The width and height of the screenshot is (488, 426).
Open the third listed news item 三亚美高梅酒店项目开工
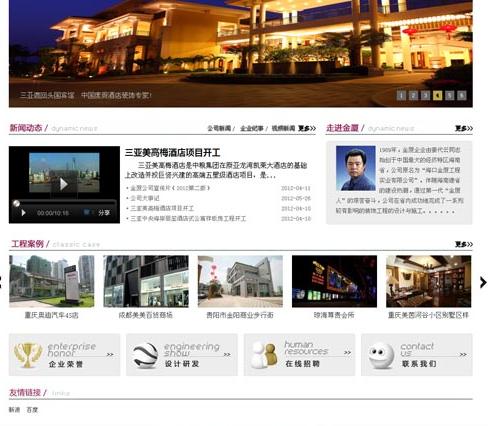[x=162, y=208]
